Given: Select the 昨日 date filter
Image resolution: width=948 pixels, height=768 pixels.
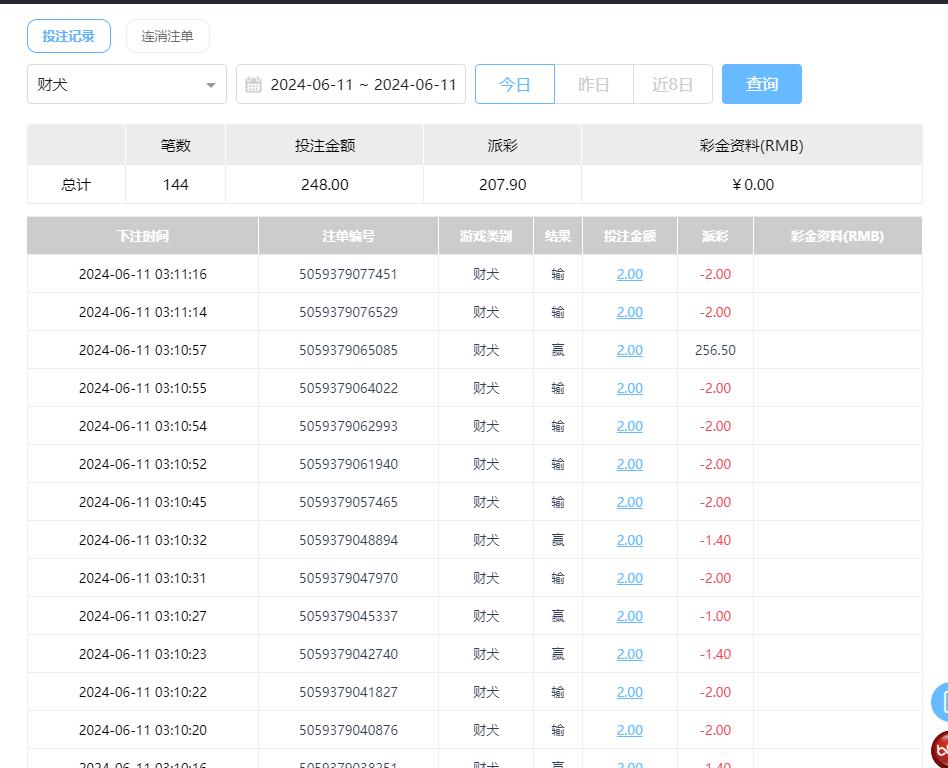Looking at the screenshot, I should pyautogui.click(x=594, y=84).
